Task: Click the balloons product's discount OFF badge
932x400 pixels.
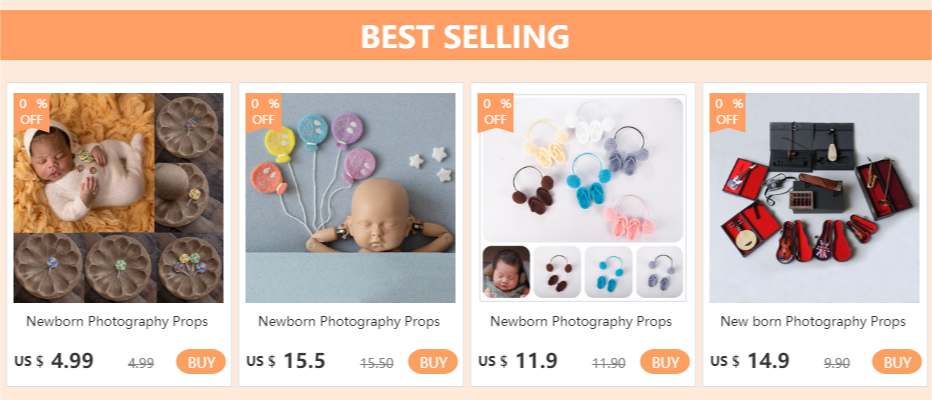Action: 264,111
